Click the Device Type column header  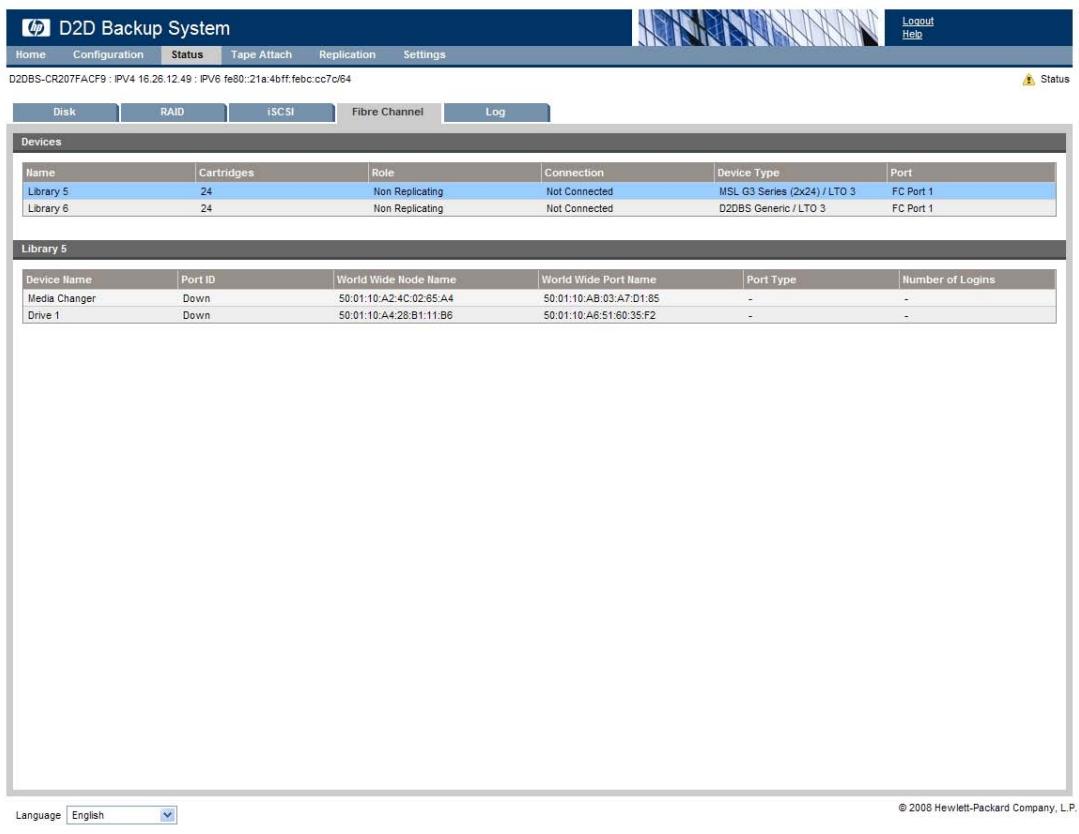[x=800, y=173]
